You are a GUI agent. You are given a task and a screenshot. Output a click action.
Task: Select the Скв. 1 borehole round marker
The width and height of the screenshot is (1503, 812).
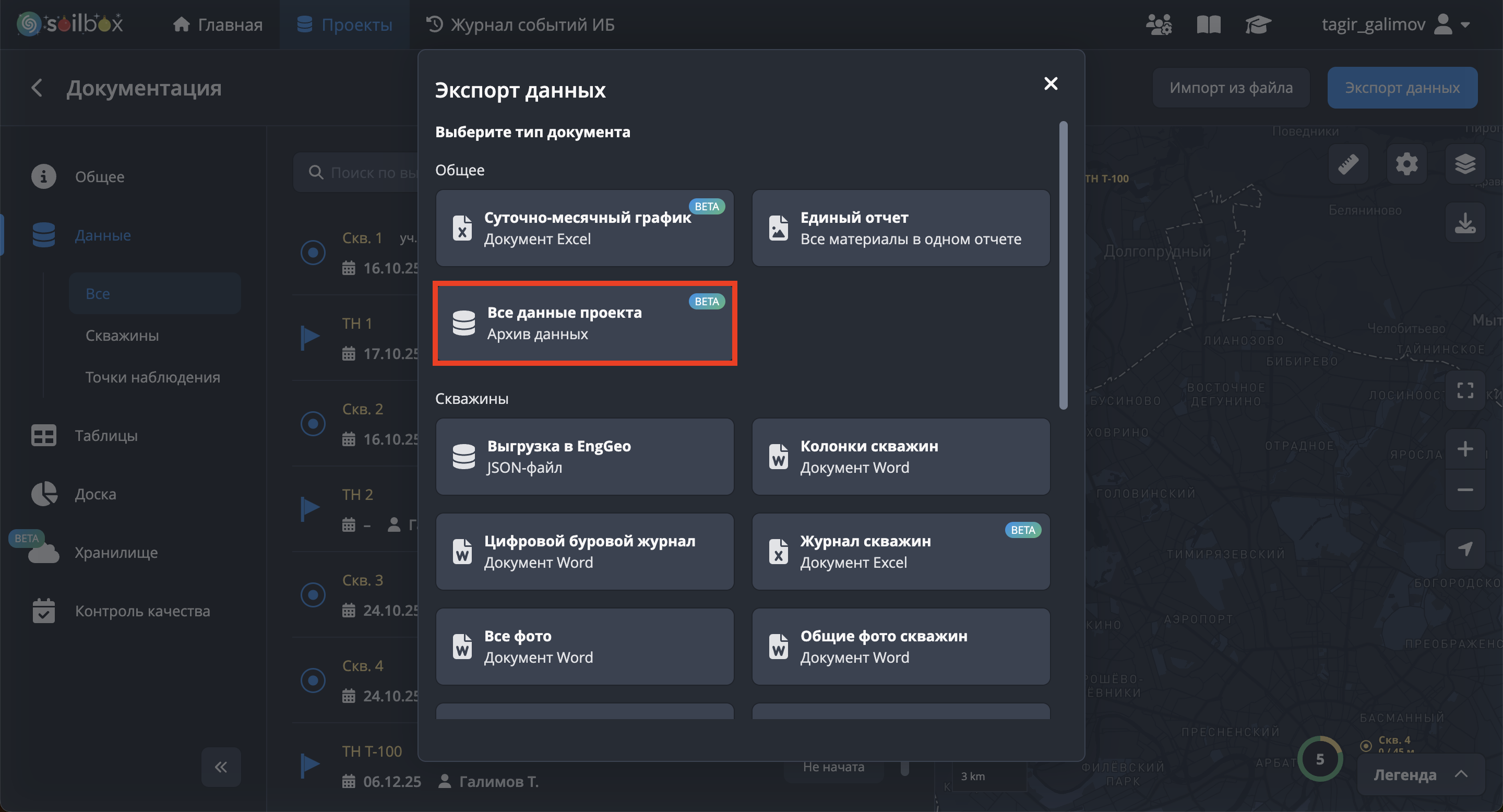tap(313, 253)
